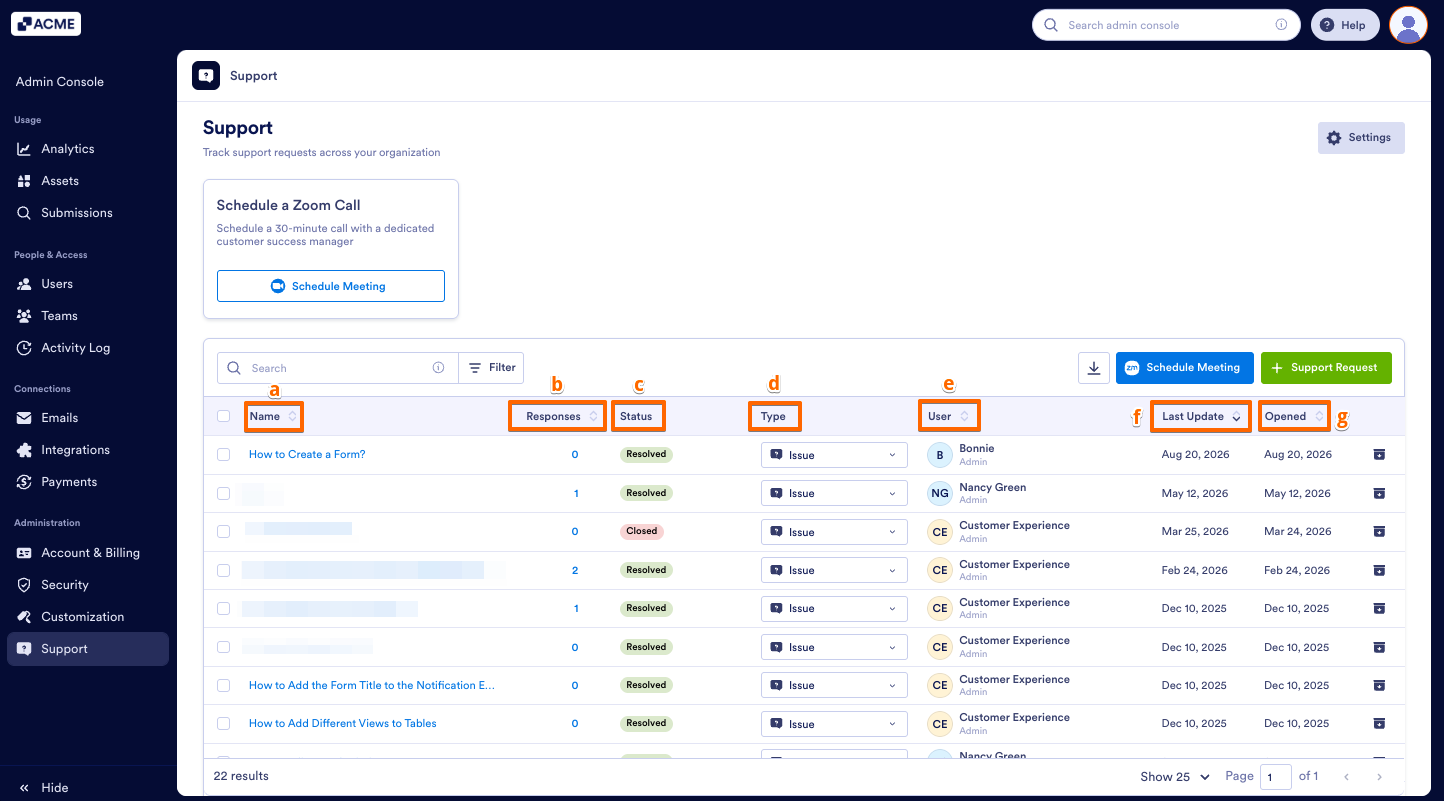The height and width of the screenshot is (801, 1444).
Task: Click the Account & Billing icon
Action: tap(24, 553)
